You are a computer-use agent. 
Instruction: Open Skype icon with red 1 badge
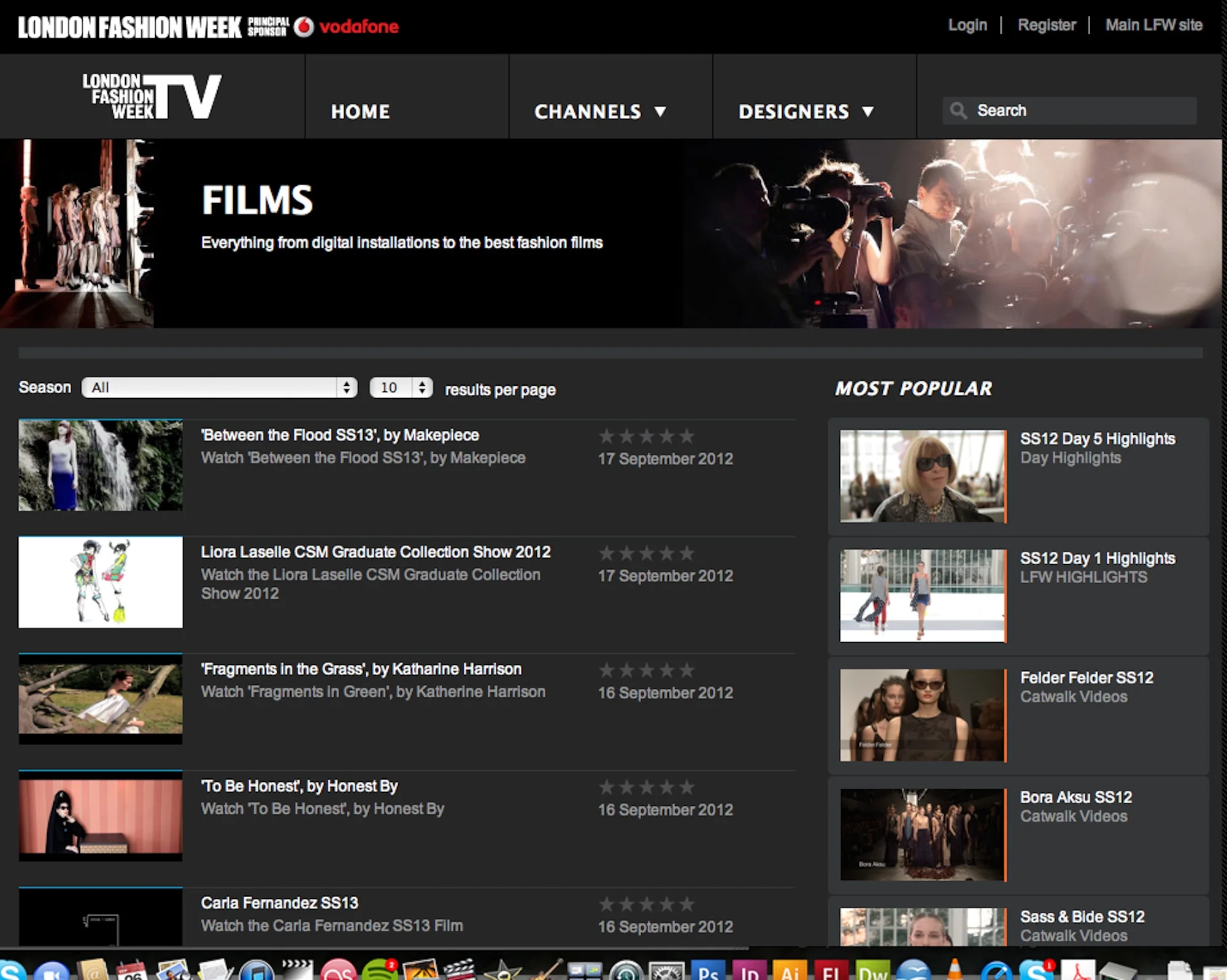click(1036, 970)
